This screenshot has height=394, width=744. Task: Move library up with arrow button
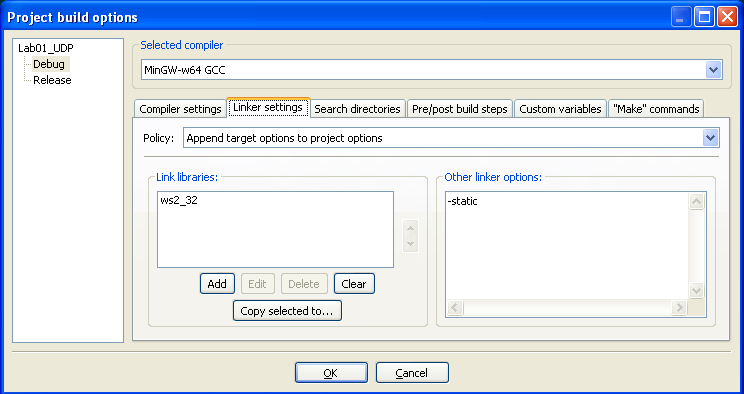coord(410,228)
